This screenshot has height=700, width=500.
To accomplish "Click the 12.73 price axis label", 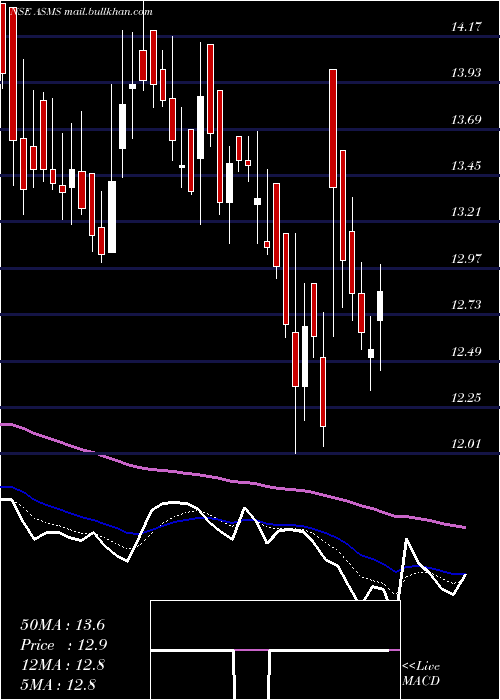I will [466, 305].
